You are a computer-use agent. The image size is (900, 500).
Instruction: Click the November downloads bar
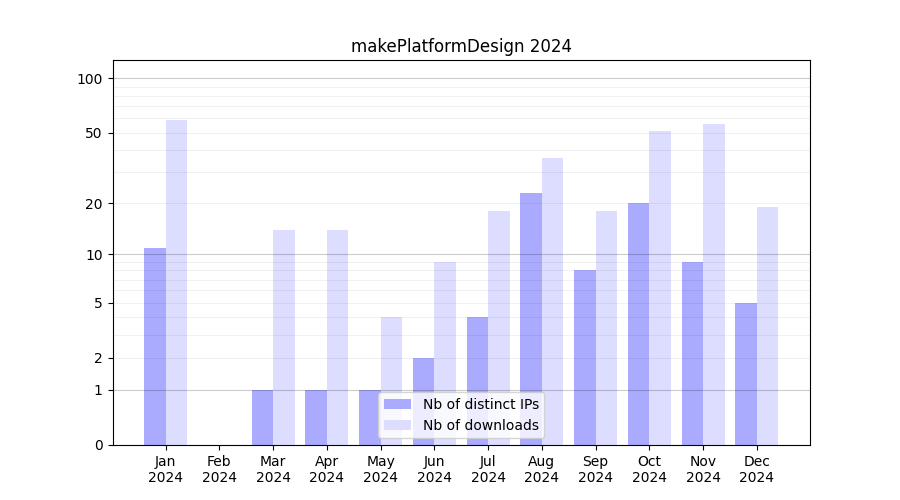714,284
